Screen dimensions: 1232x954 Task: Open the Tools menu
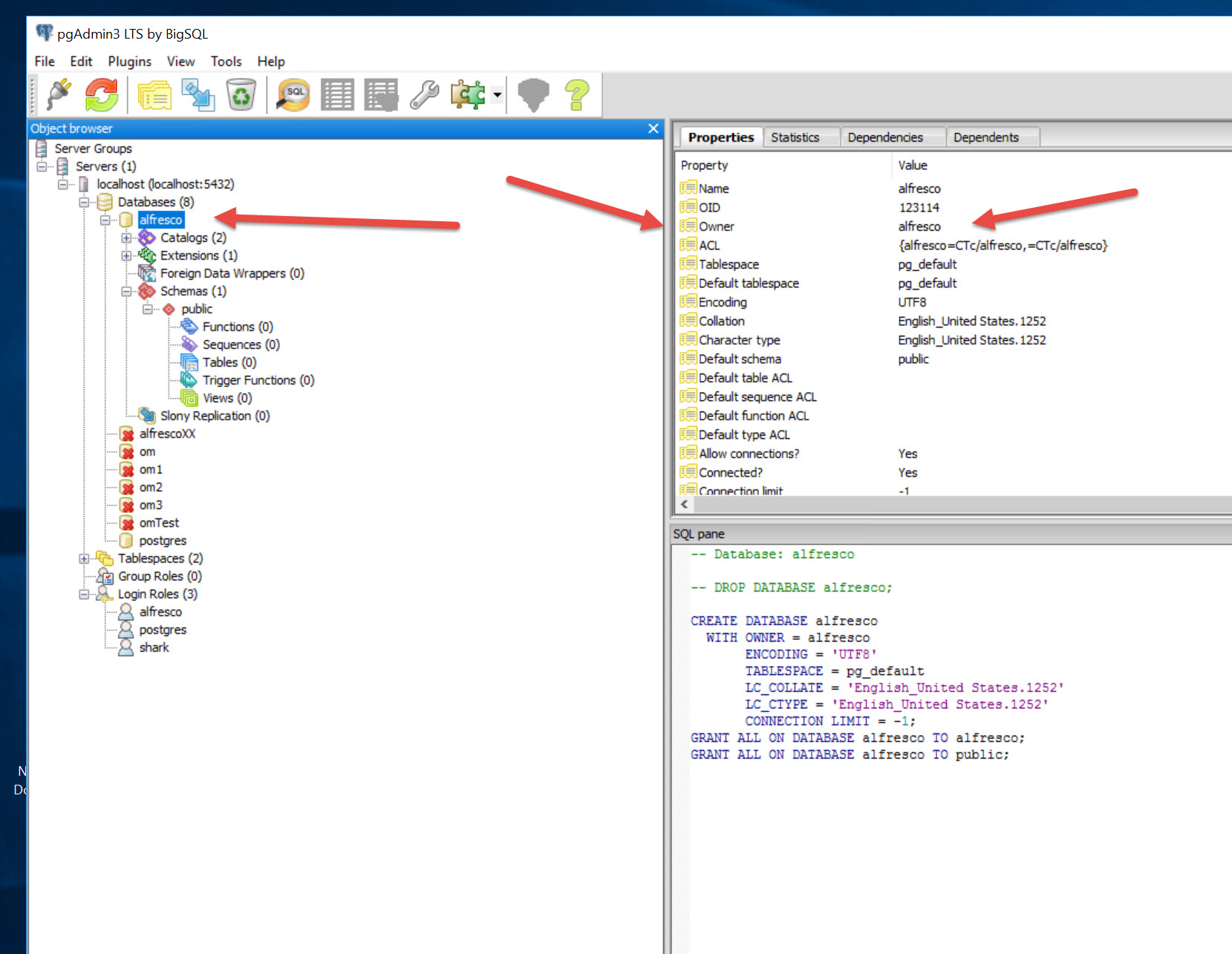point(226,62)
